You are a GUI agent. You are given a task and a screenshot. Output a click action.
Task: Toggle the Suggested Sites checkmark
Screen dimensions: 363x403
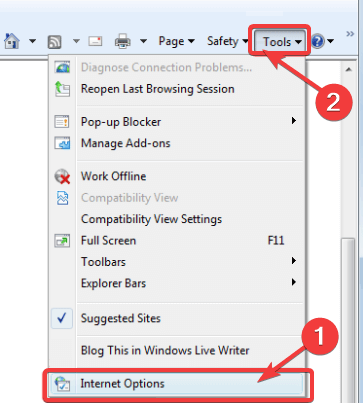[x=62, y=318]
